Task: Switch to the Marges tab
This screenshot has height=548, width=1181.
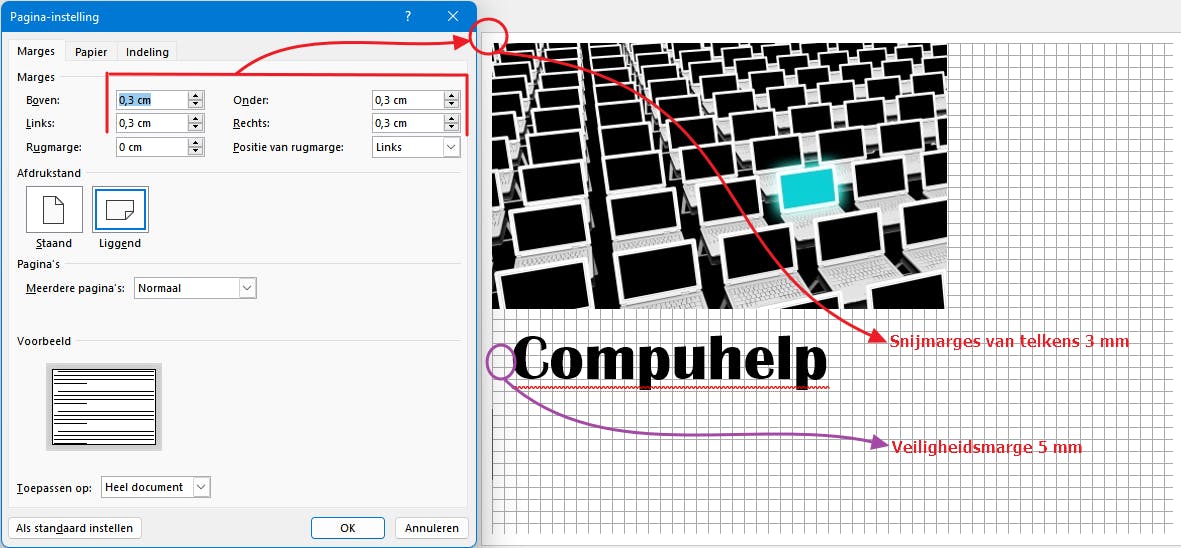Action: point(36,51)
